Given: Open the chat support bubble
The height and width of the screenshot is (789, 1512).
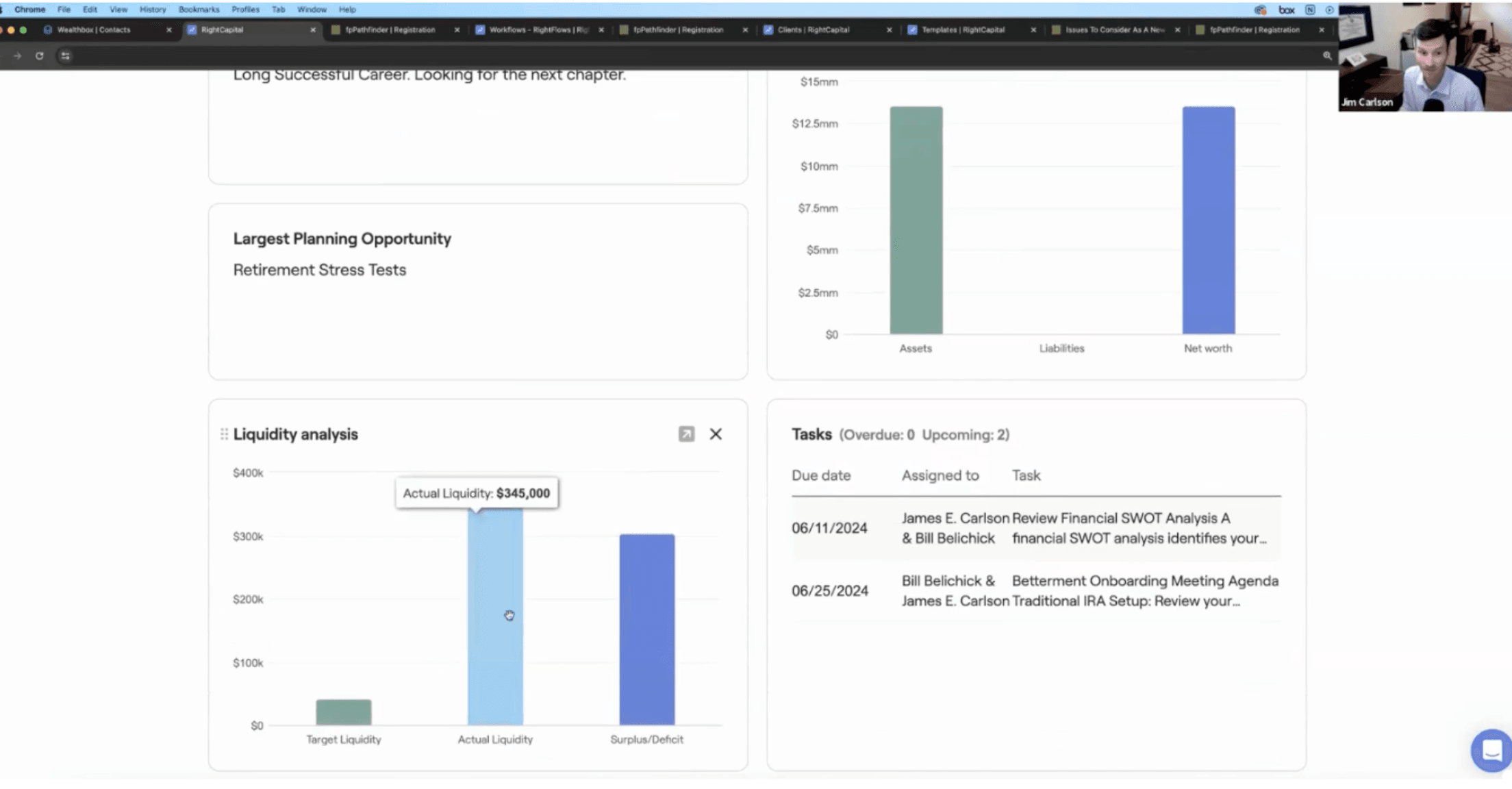Looking at the screenshot, I should 1491,751.
